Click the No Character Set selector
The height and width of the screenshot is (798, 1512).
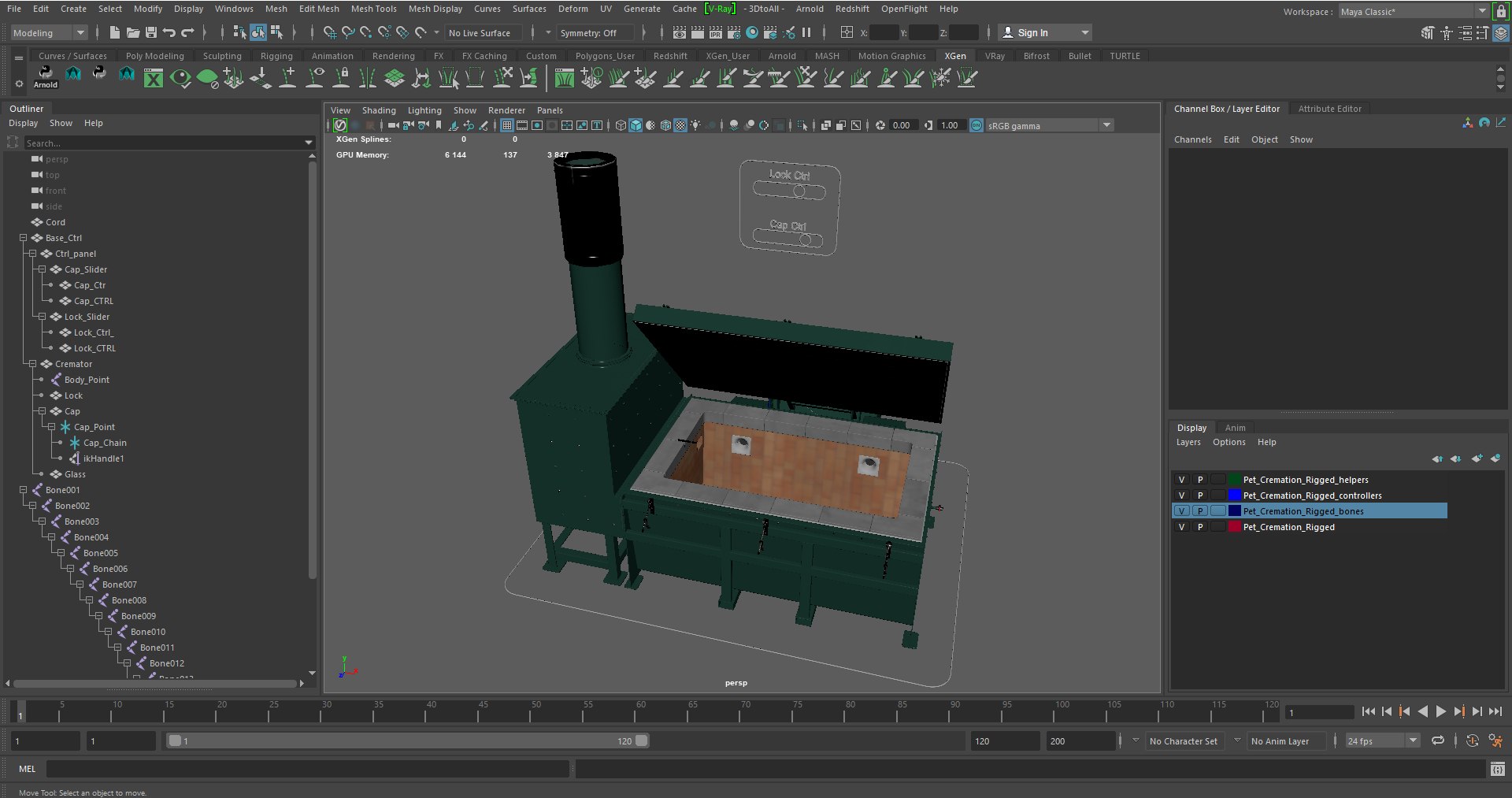[1183, 740]
